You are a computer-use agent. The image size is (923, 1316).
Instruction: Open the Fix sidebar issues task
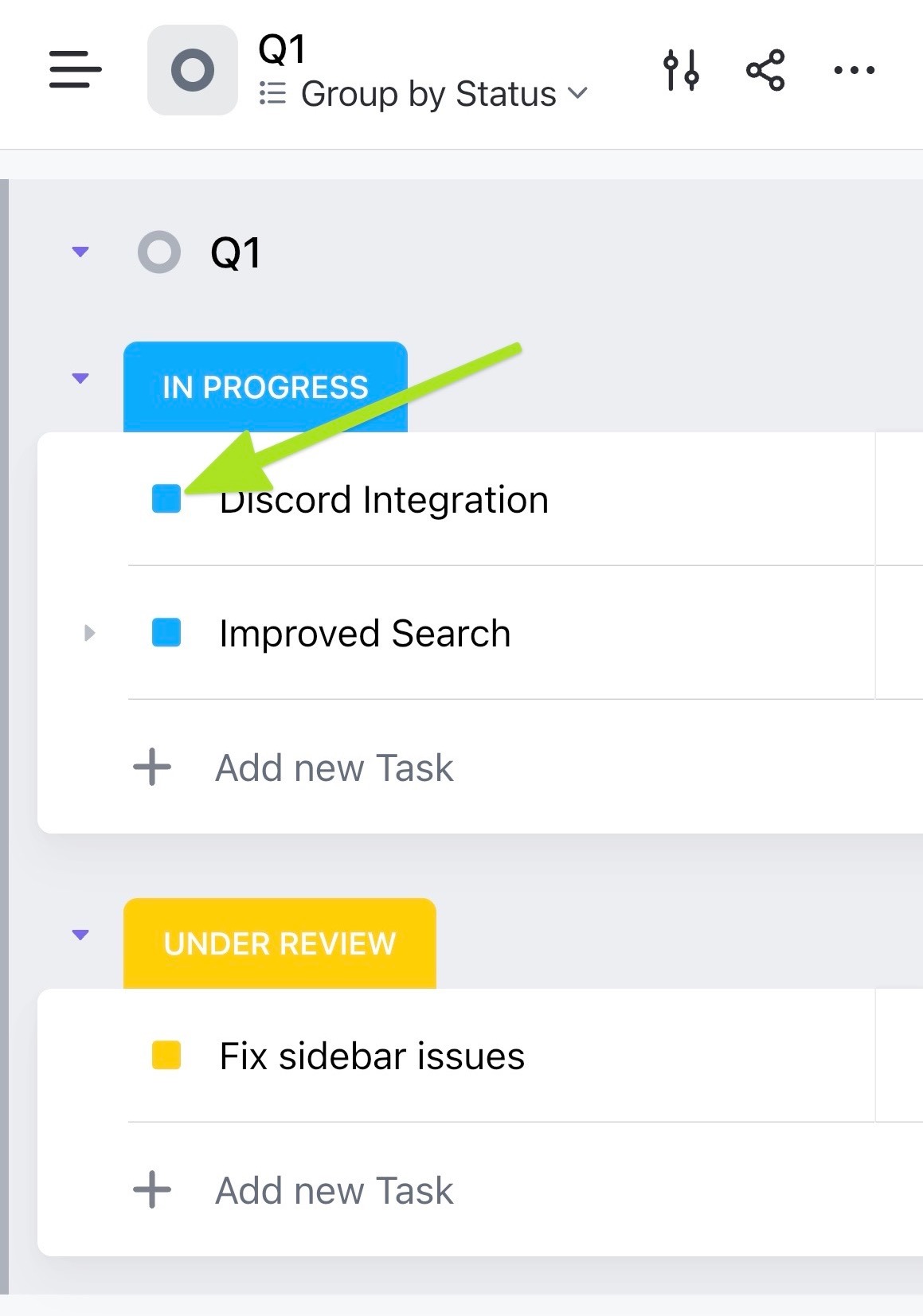(372, 1056)
